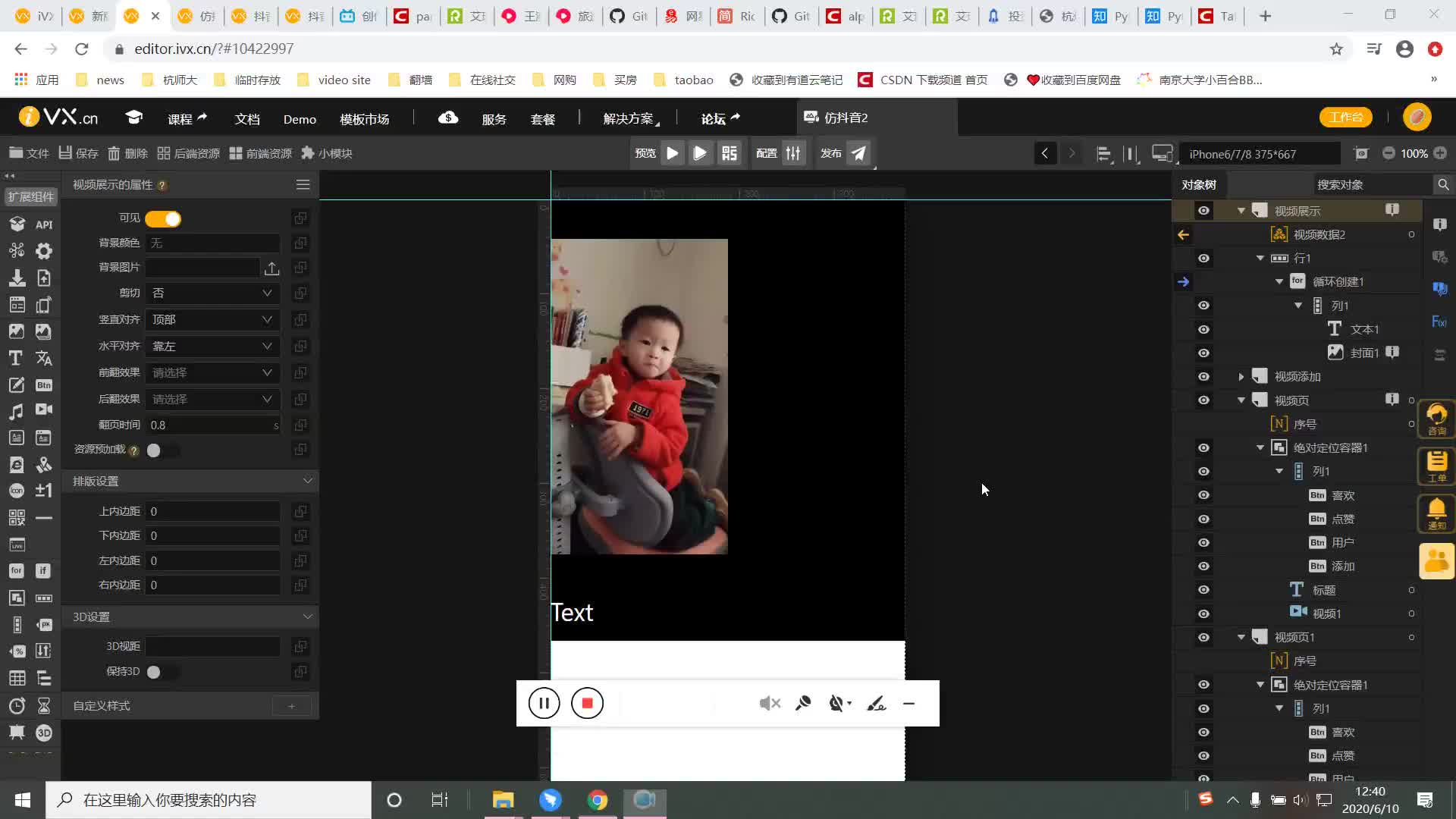Toggle visibility of 视频展示 layer
This screenshot has width=1456, height=819.
(1205, 210)
